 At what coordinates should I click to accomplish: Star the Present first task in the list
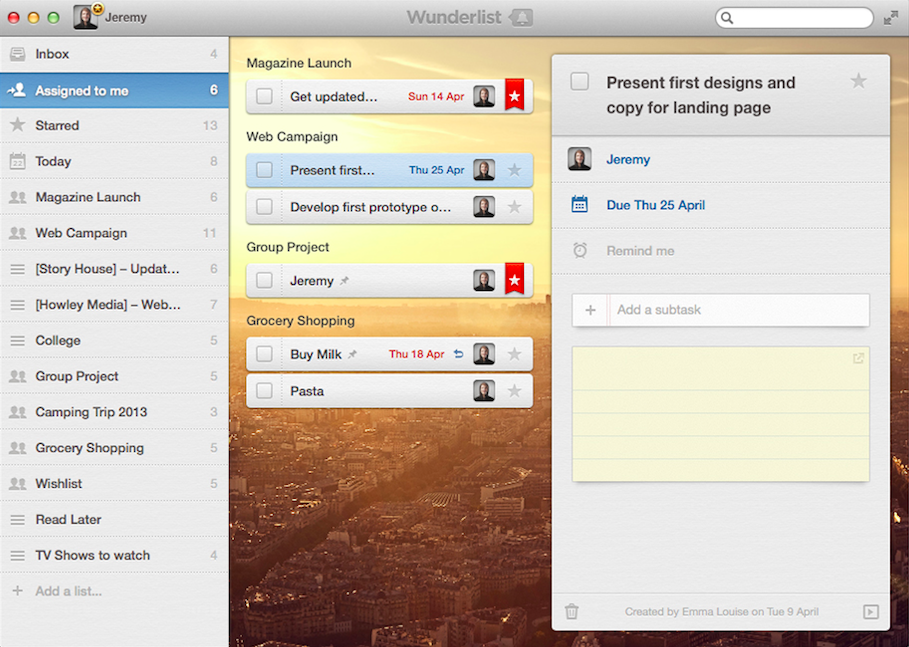coord(514,170)
